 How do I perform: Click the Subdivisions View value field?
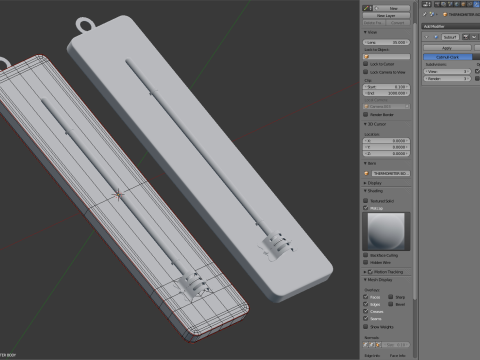click(447, 71)
